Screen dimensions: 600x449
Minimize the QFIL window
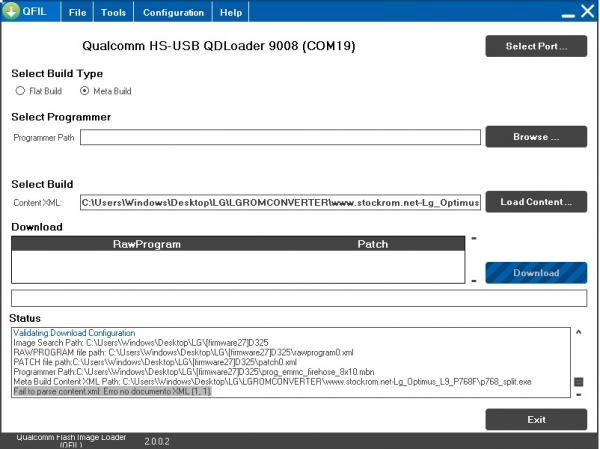pyautogui.click(x=568, y=15)
